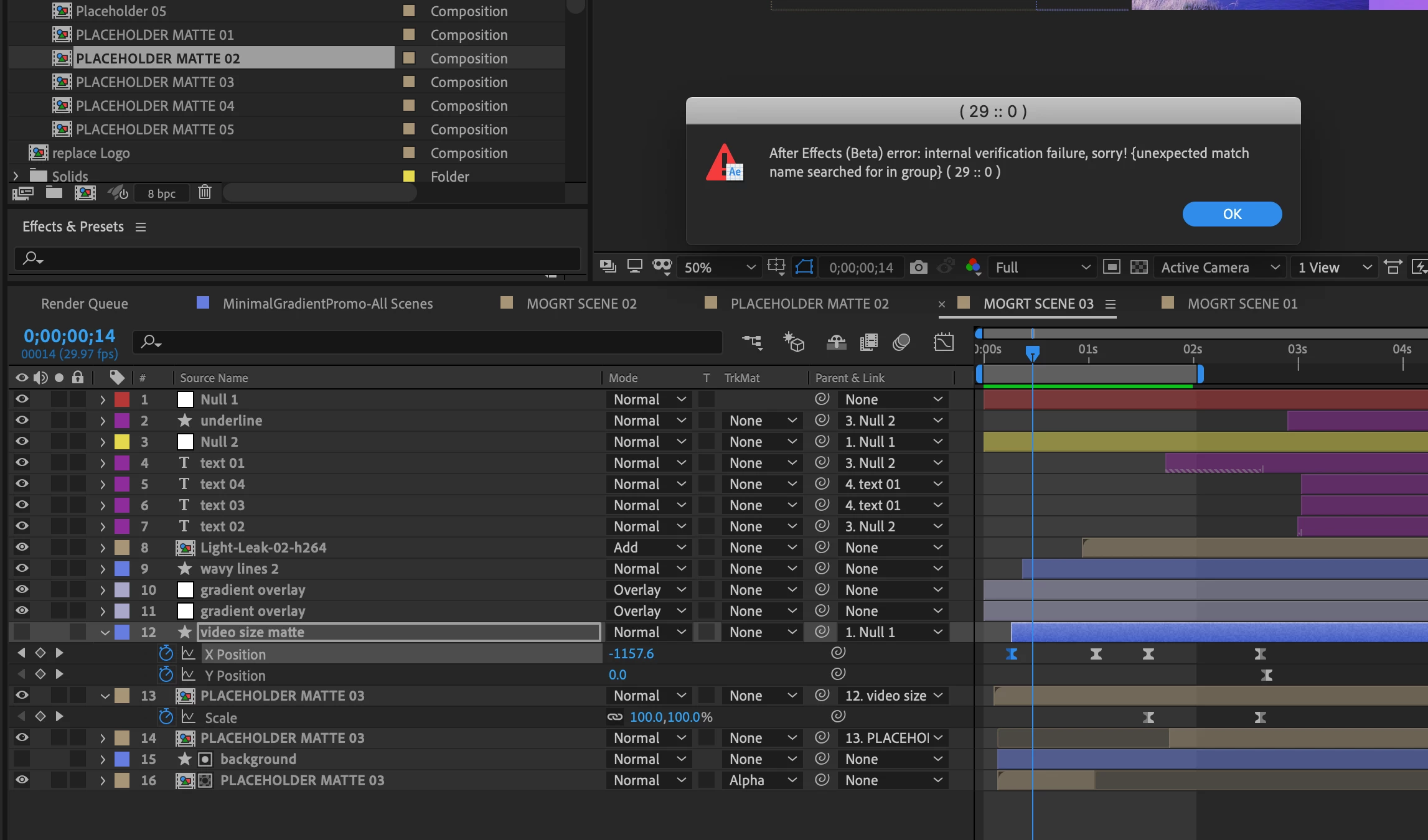
Task: Enable the Motion Blur switch icon
Action: [901, 342]
